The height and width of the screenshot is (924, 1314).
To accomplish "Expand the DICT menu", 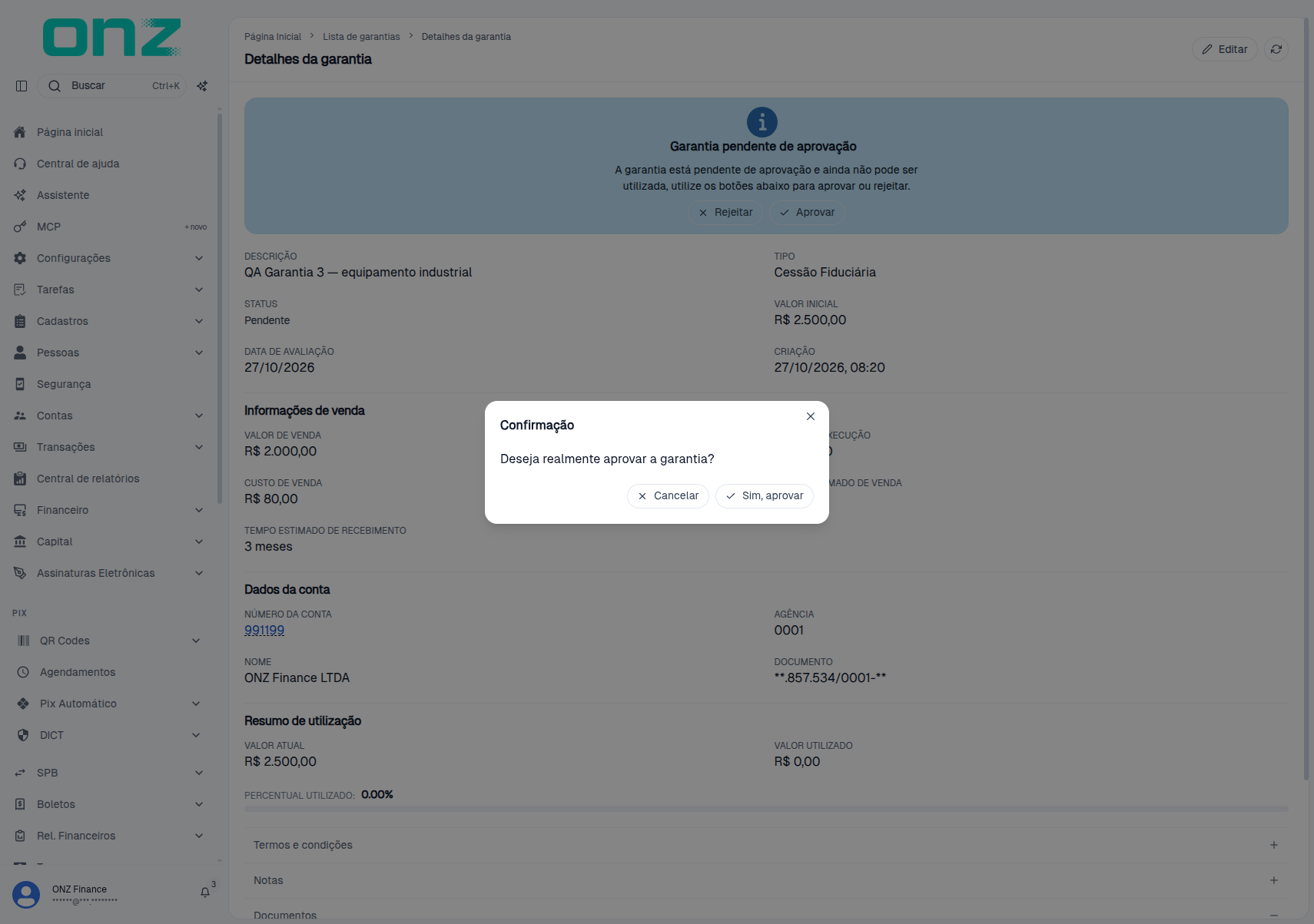I will 110,735.
